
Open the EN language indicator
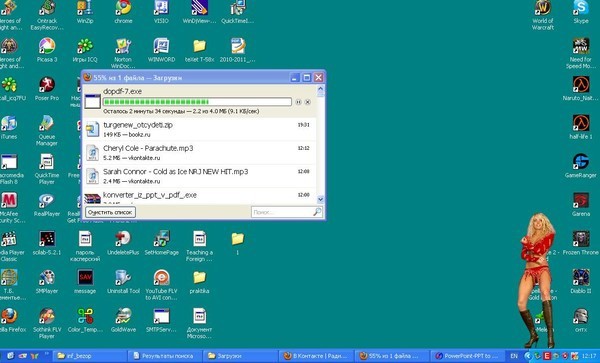tap(514, 356)
